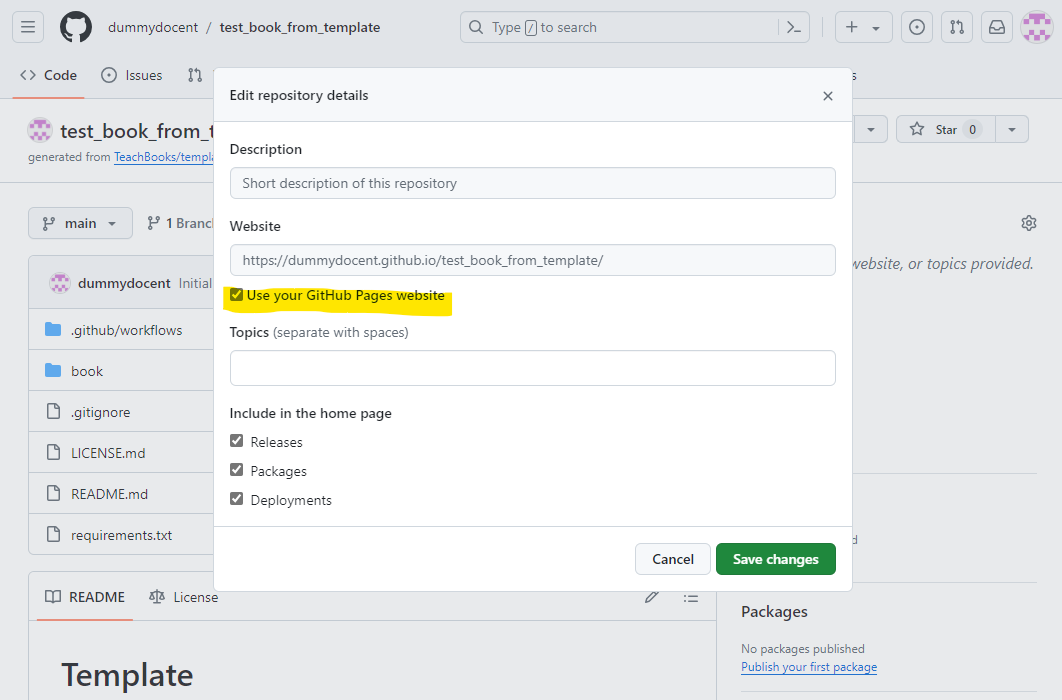Open the hamburger navigation menu
Screen dimensions: 1062x700
click(28, 27)
